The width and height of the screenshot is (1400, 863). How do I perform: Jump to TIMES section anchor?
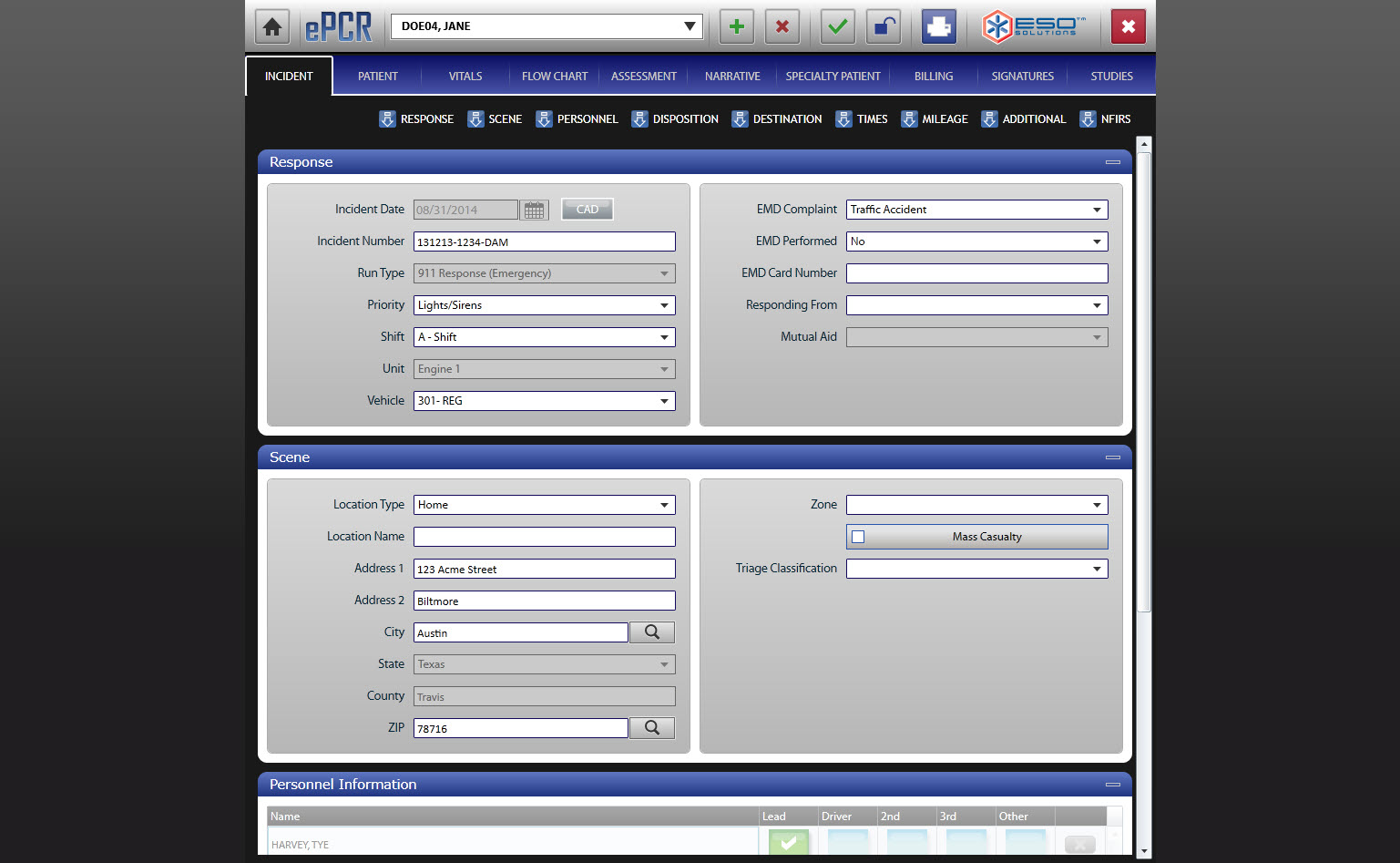pyautogui.click(x=862, y=119)
